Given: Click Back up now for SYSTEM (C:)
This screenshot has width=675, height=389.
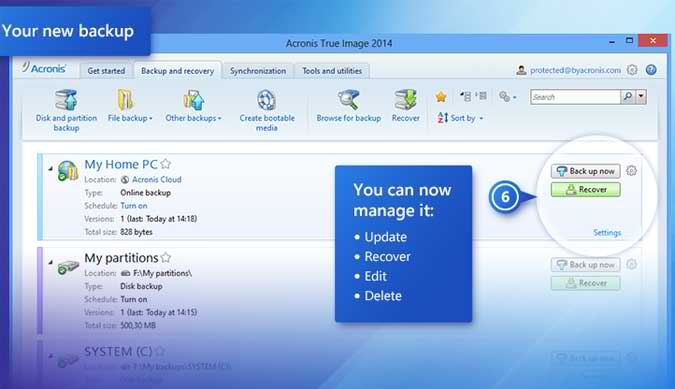Looking at the screenshot, I should pos(585,358).
